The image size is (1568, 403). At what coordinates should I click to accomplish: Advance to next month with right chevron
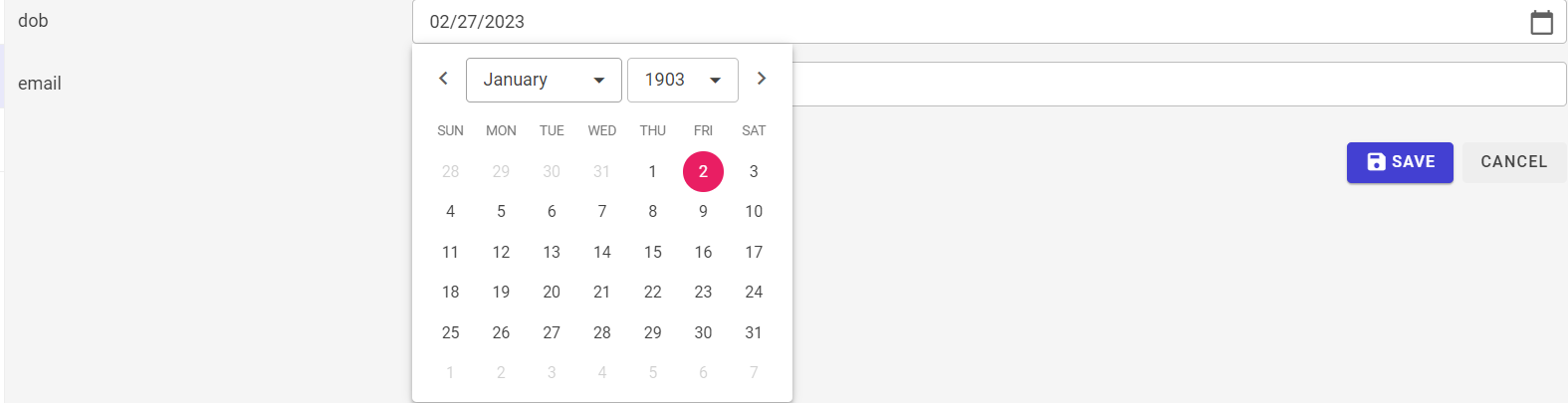click(x=762, y=79)
